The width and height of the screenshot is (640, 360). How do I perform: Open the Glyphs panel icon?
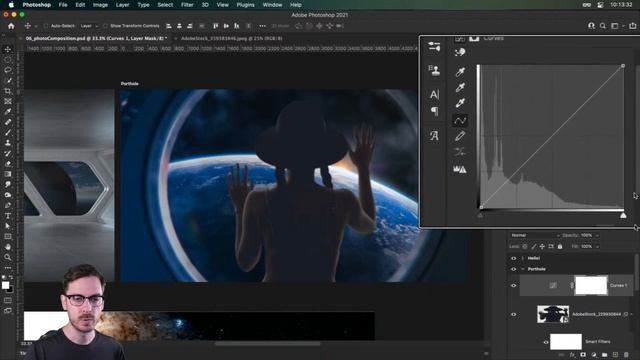[434, 136]
